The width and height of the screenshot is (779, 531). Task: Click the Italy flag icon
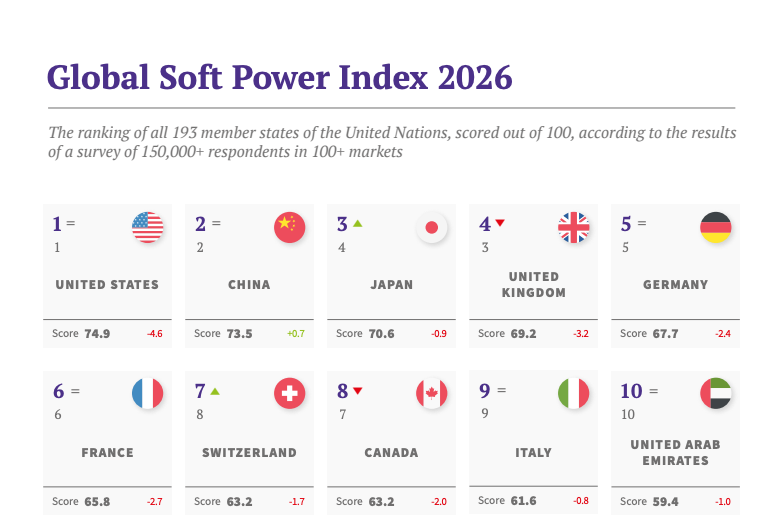[x=574, y=393]
